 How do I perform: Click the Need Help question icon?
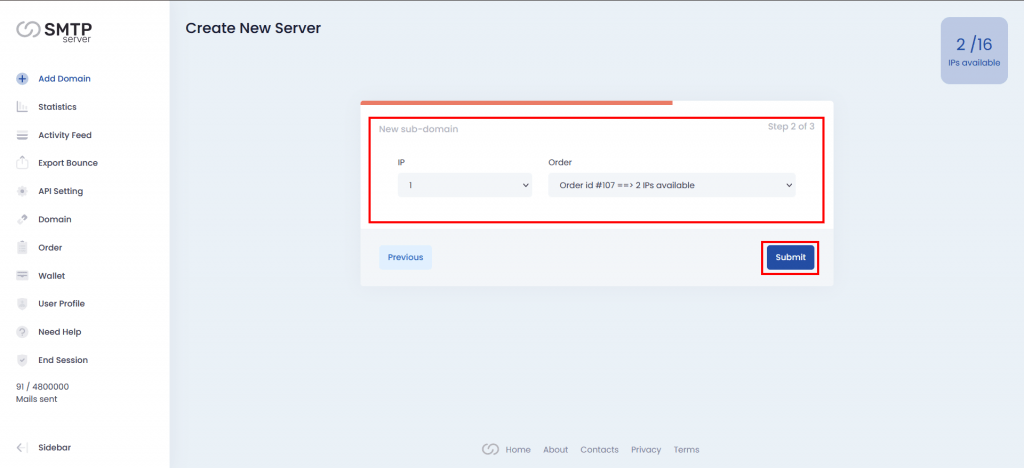[x=22, y=332]
